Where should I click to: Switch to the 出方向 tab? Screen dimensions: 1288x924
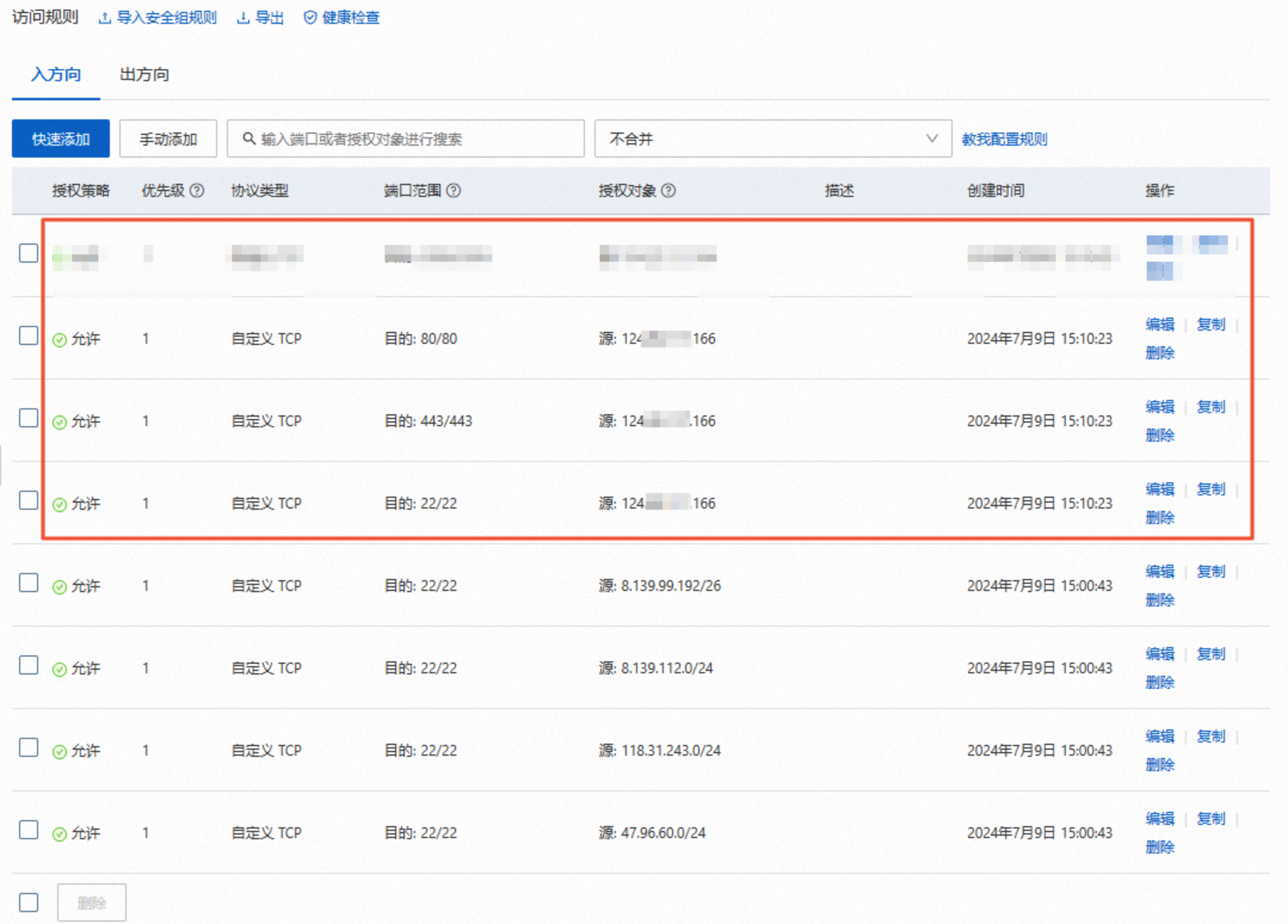point(144,75)
